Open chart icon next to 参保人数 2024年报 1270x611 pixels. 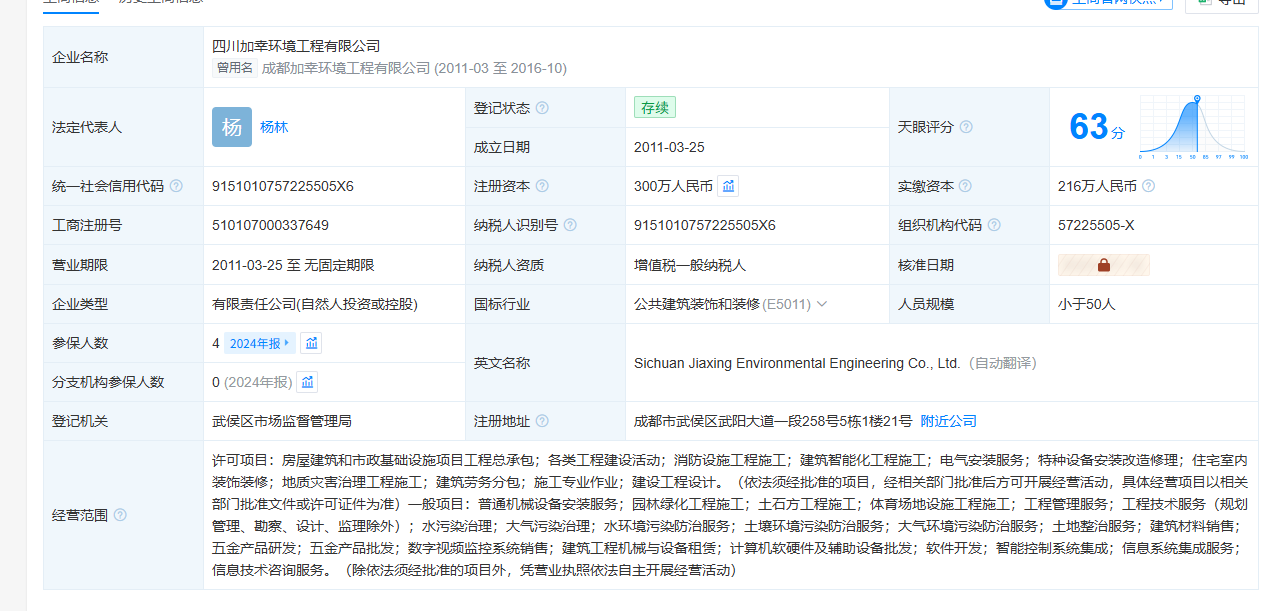click(x=312, y=343)
